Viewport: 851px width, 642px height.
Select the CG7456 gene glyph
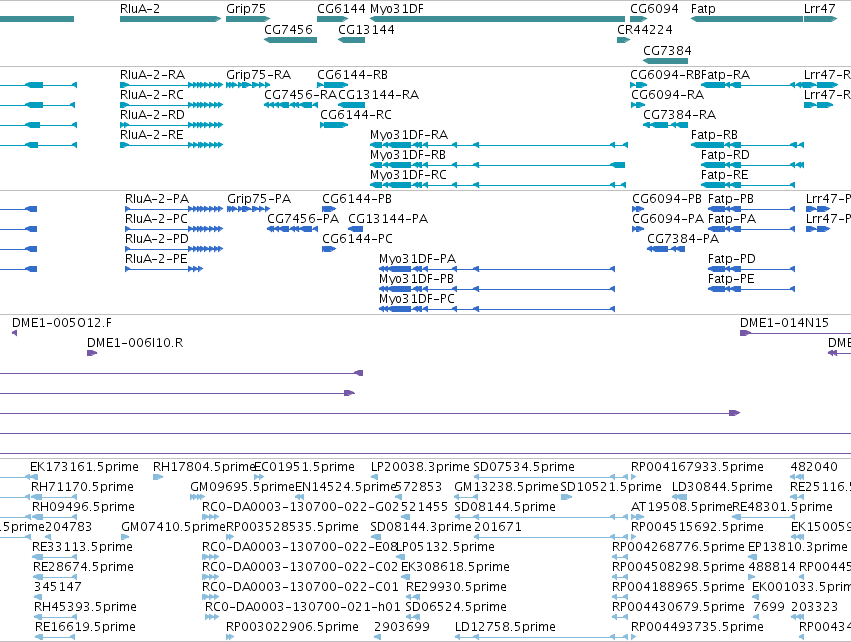pyautogui.click(x=290, y=40)
